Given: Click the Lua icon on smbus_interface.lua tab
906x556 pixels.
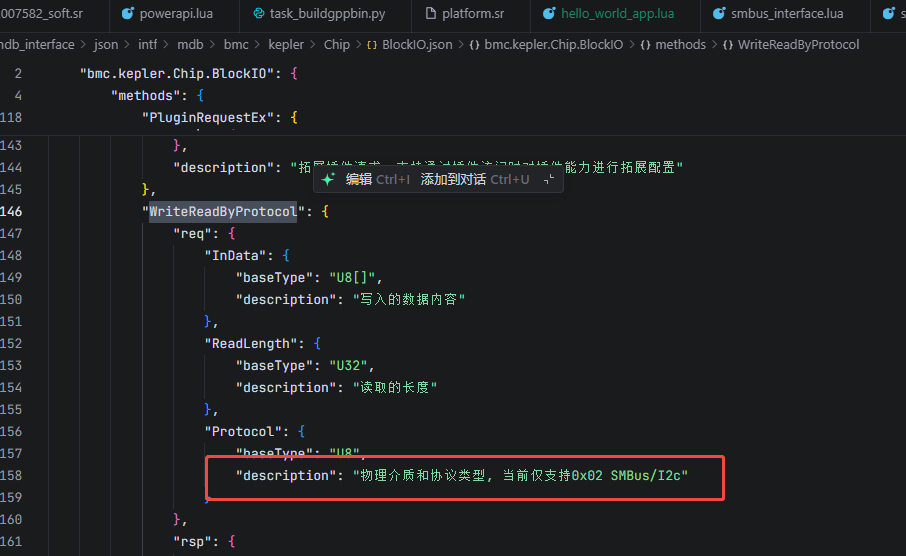Looking at the screenshot, I should coord(718,14).
